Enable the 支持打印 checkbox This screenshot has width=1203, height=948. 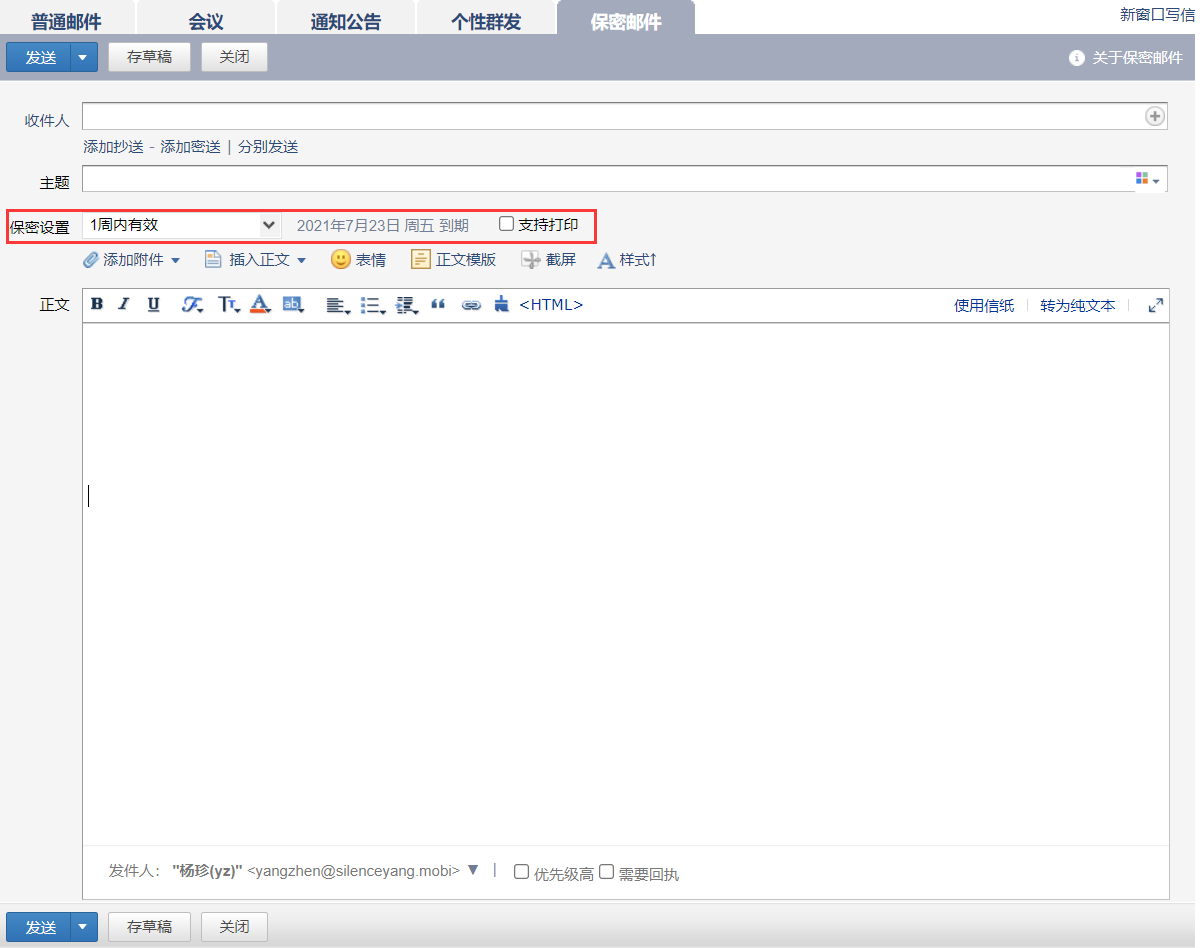pyautogui.click(x=507, y=224)
